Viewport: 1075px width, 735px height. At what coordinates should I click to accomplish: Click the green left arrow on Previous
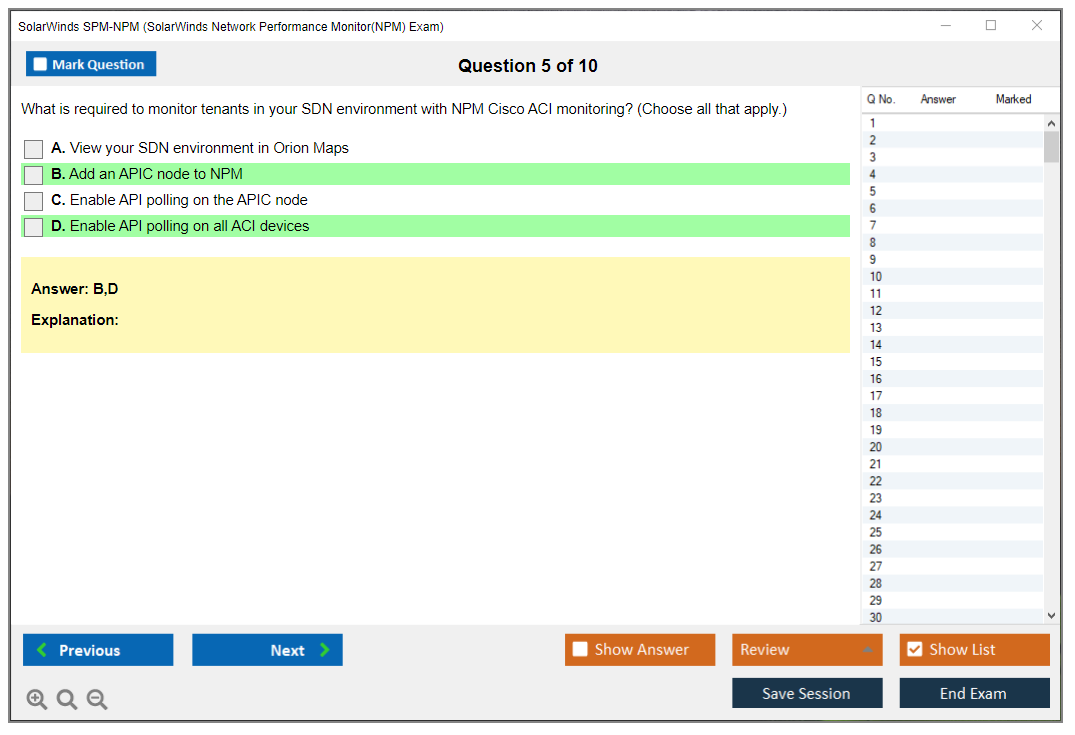coord(42,650)
